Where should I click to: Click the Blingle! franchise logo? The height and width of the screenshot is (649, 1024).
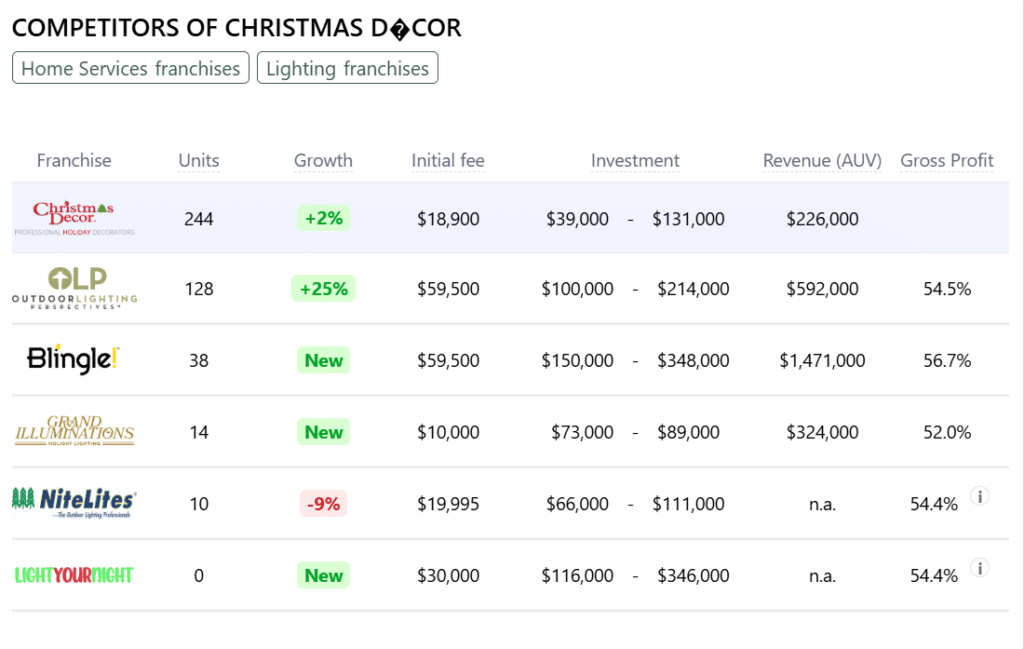point(74,360)
